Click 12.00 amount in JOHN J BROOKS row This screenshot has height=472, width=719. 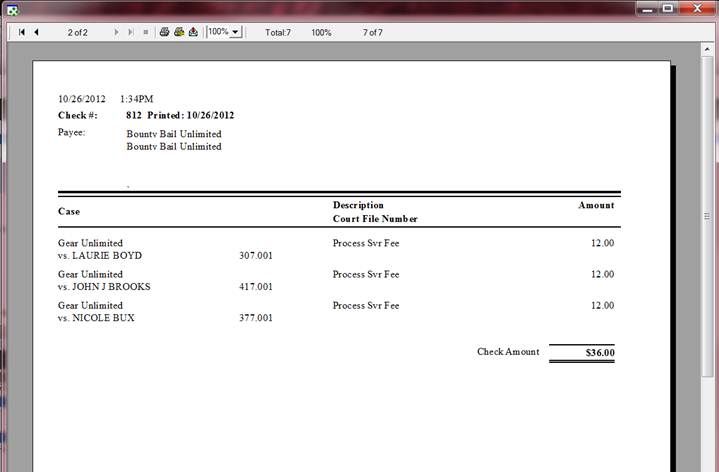603,274
